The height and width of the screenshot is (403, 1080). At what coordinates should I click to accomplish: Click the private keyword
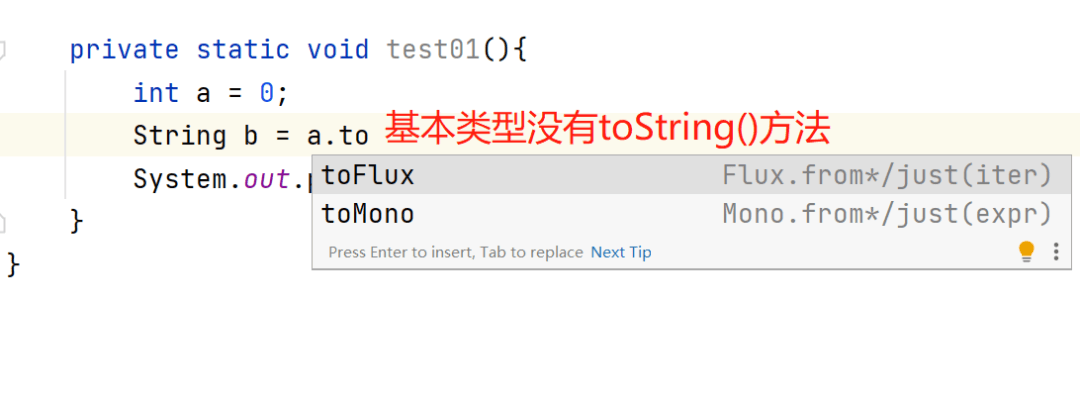coord(124,50)
